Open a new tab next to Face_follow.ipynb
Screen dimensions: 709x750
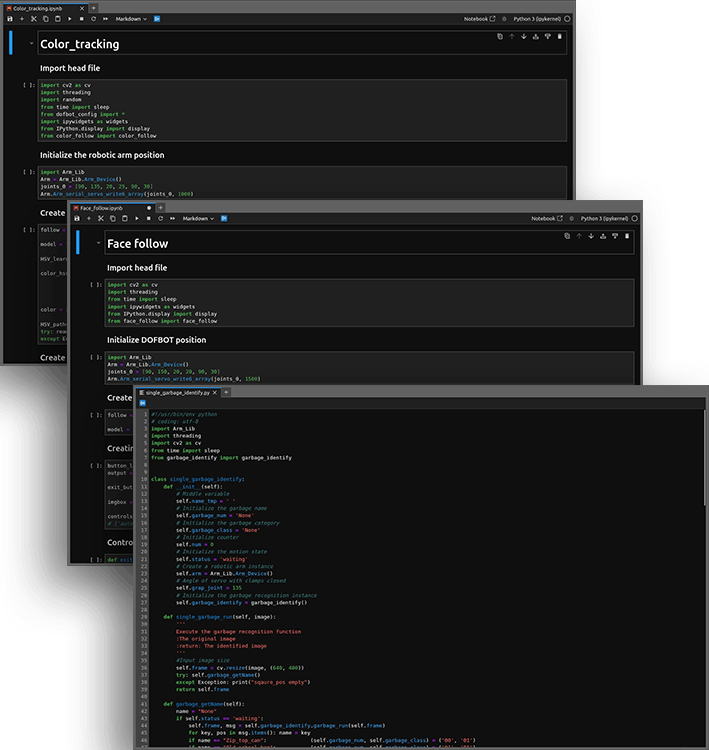161,208
